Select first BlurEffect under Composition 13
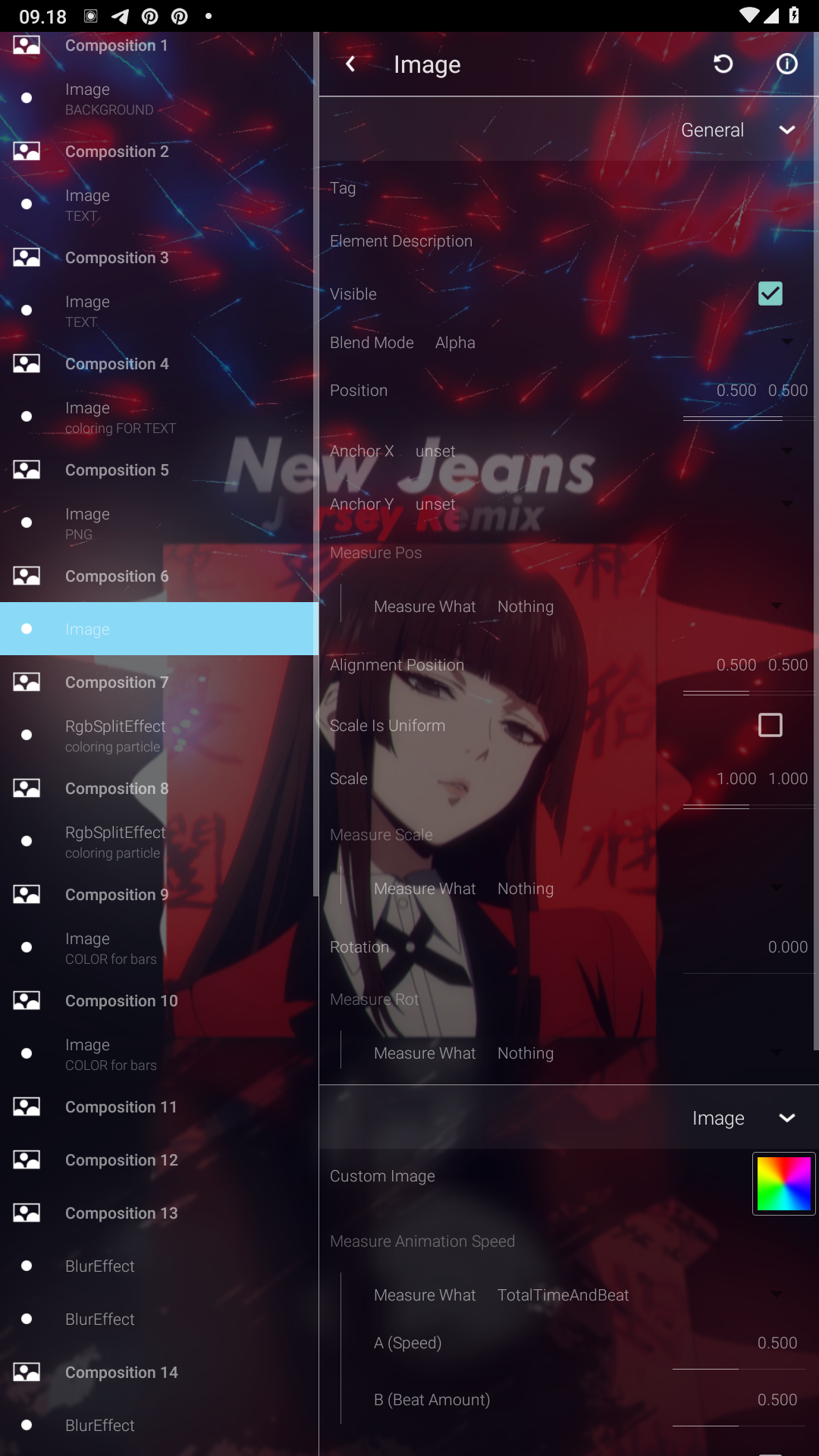 159,1266
